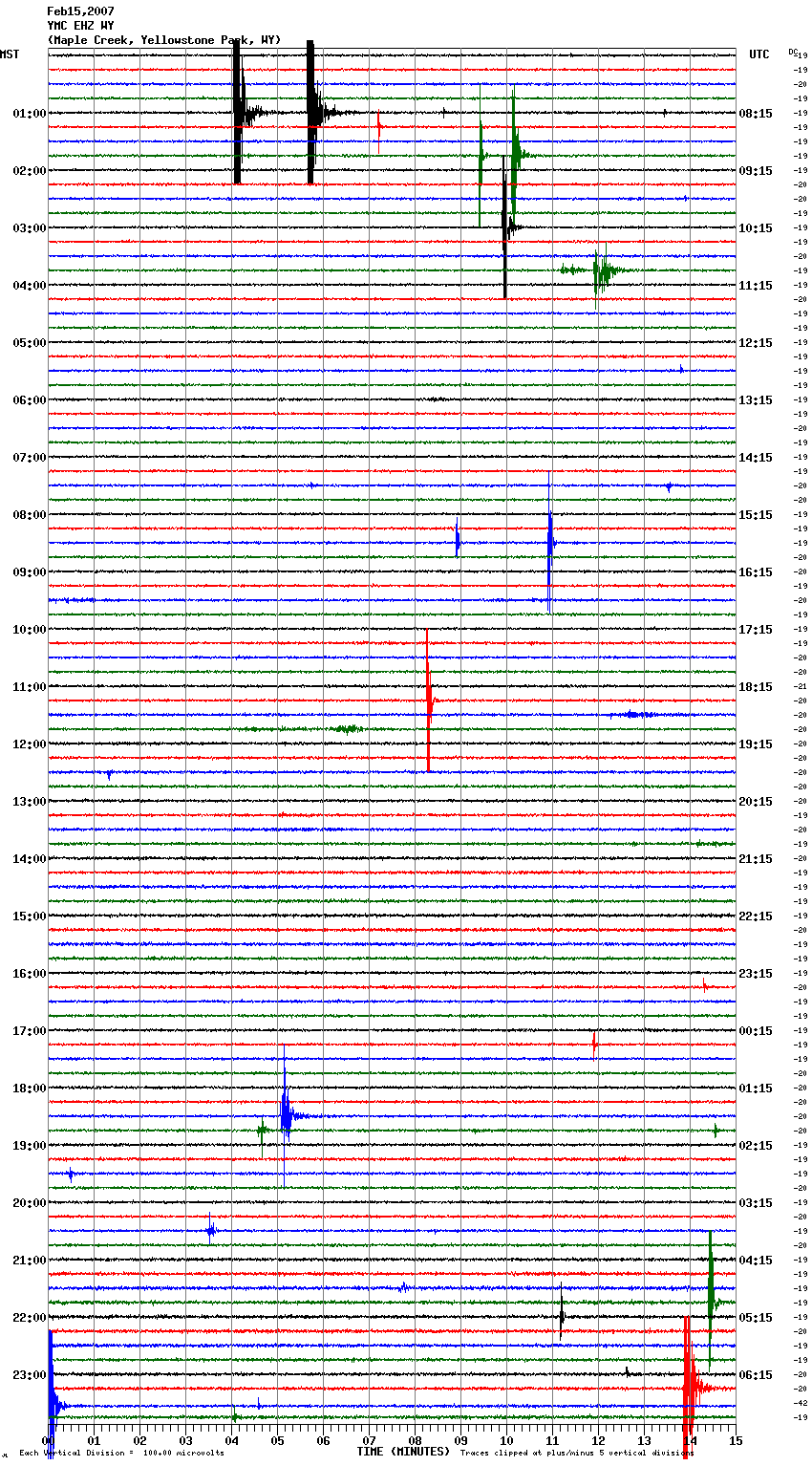Click the 'Each Vertical Division = 100.00 microvolts' note
Image resolution: width=812 pixels, height=1466 pixels.
tap(121, 1454)
